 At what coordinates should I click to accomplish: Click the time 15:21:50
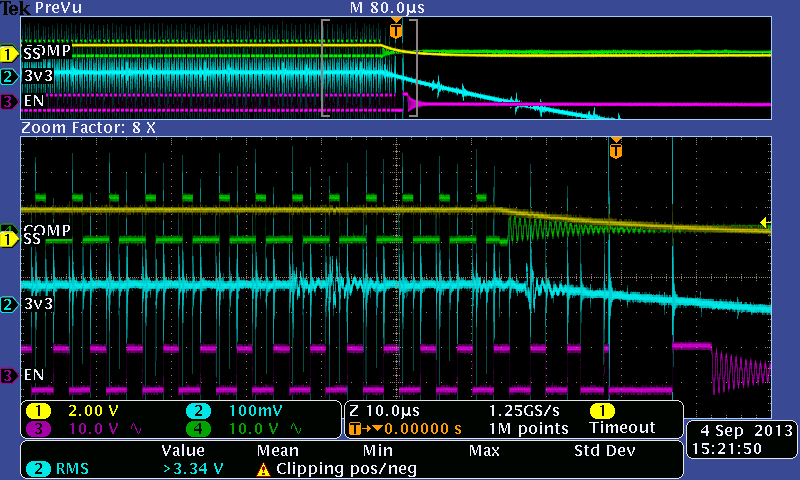pyautogui.click(x=727, y=449)
